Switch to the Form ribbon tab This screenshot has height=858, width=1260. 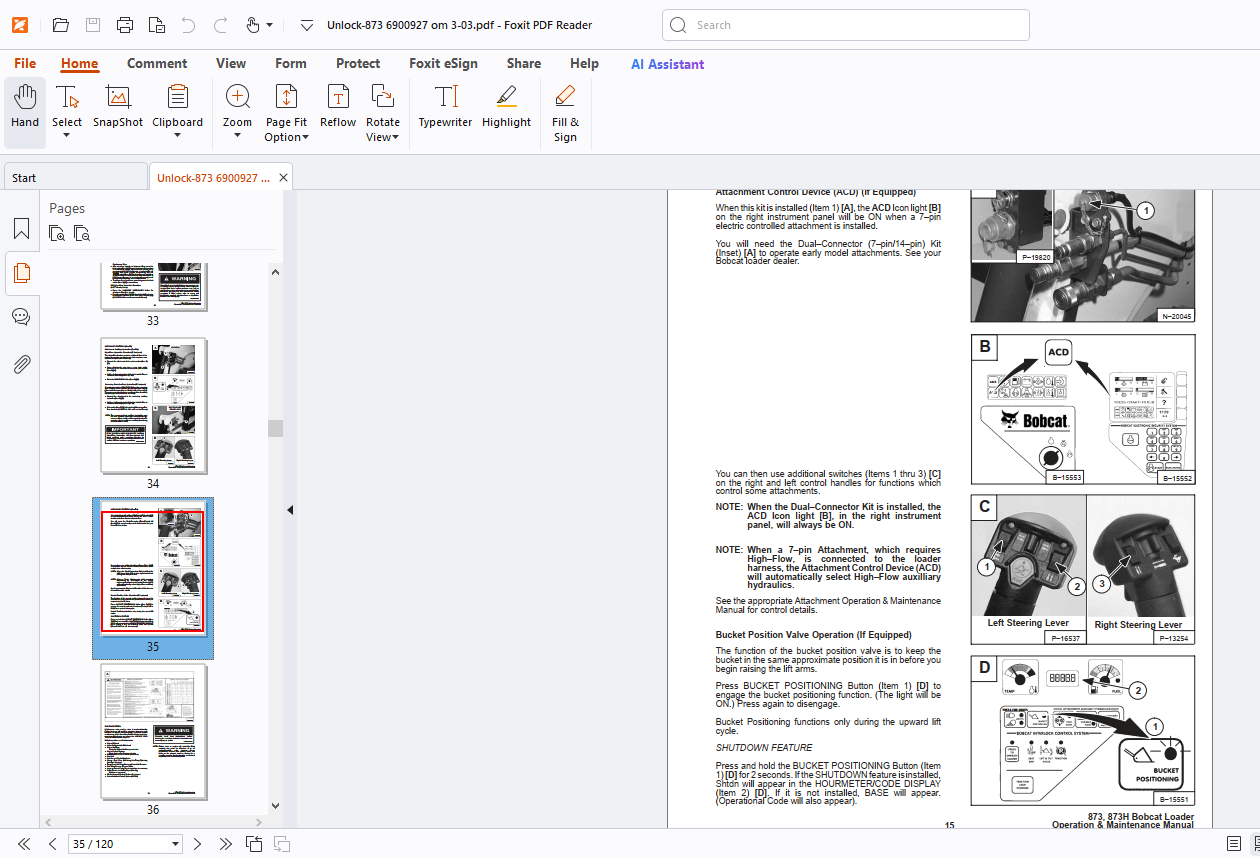tap(291, 63)
